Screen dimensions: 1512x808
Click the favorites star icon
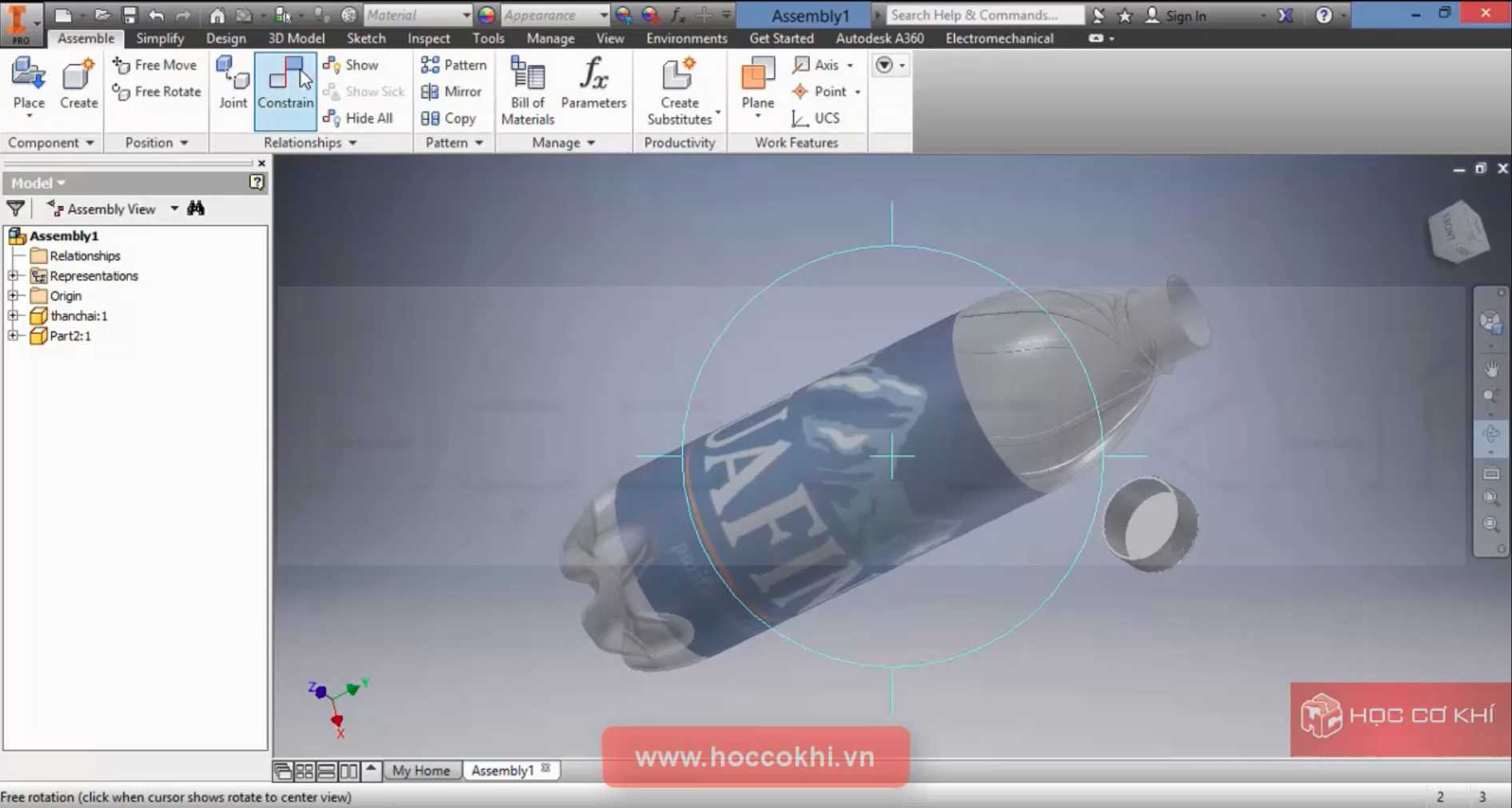(x=1125, y=15)
